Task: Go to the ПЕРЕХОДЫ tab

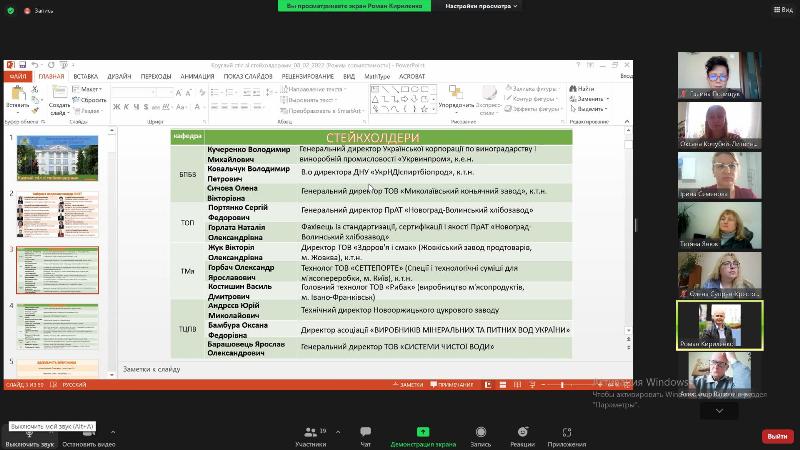Action: point(156,77)
